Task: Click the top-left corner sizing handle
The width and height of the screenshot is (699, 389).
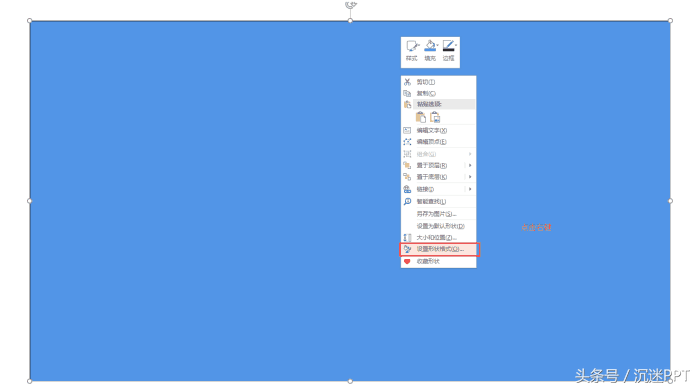Action: point(29,20)
